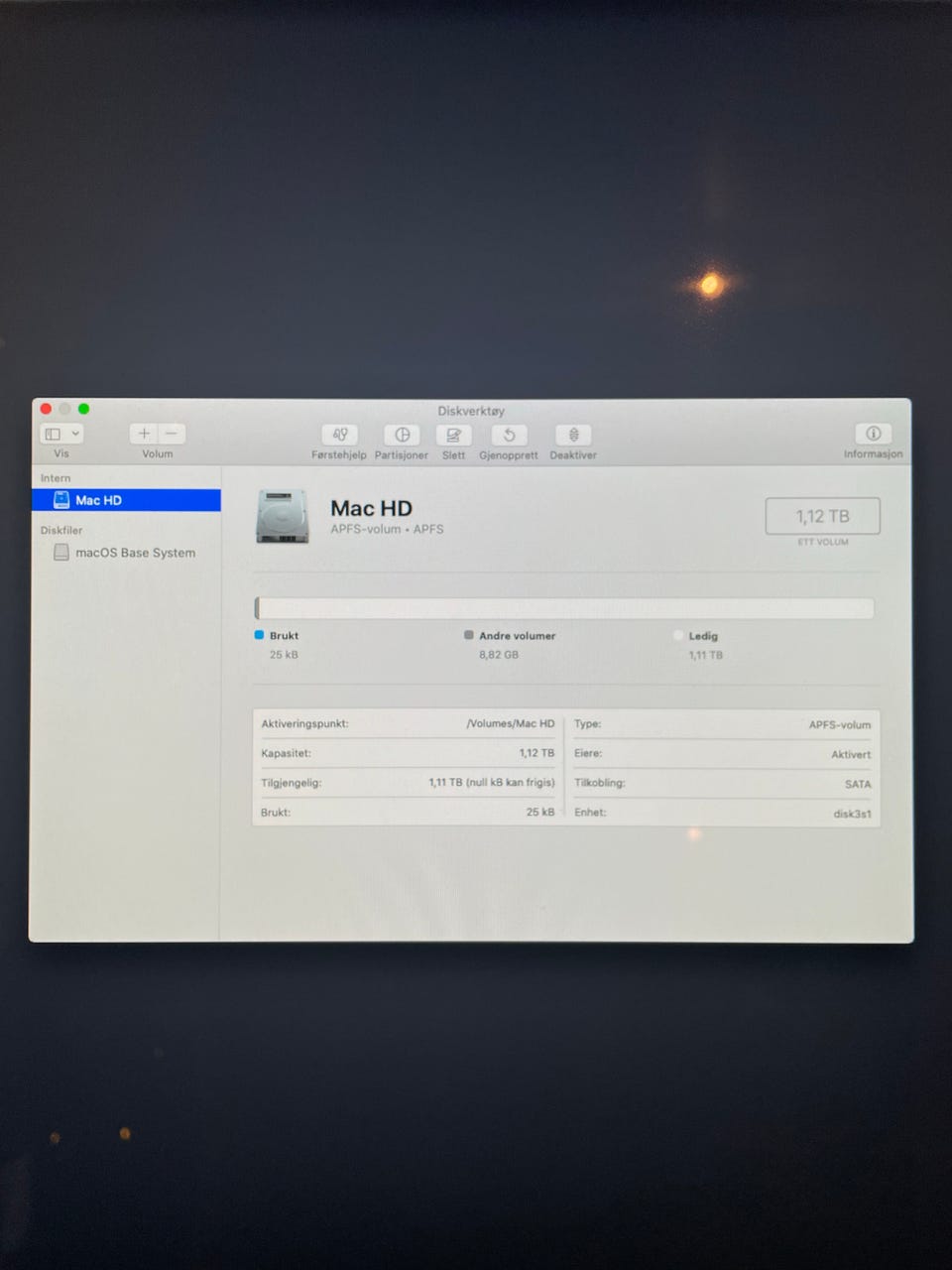Click the Diskfiler sidebar section header

[x=61, y=530]
